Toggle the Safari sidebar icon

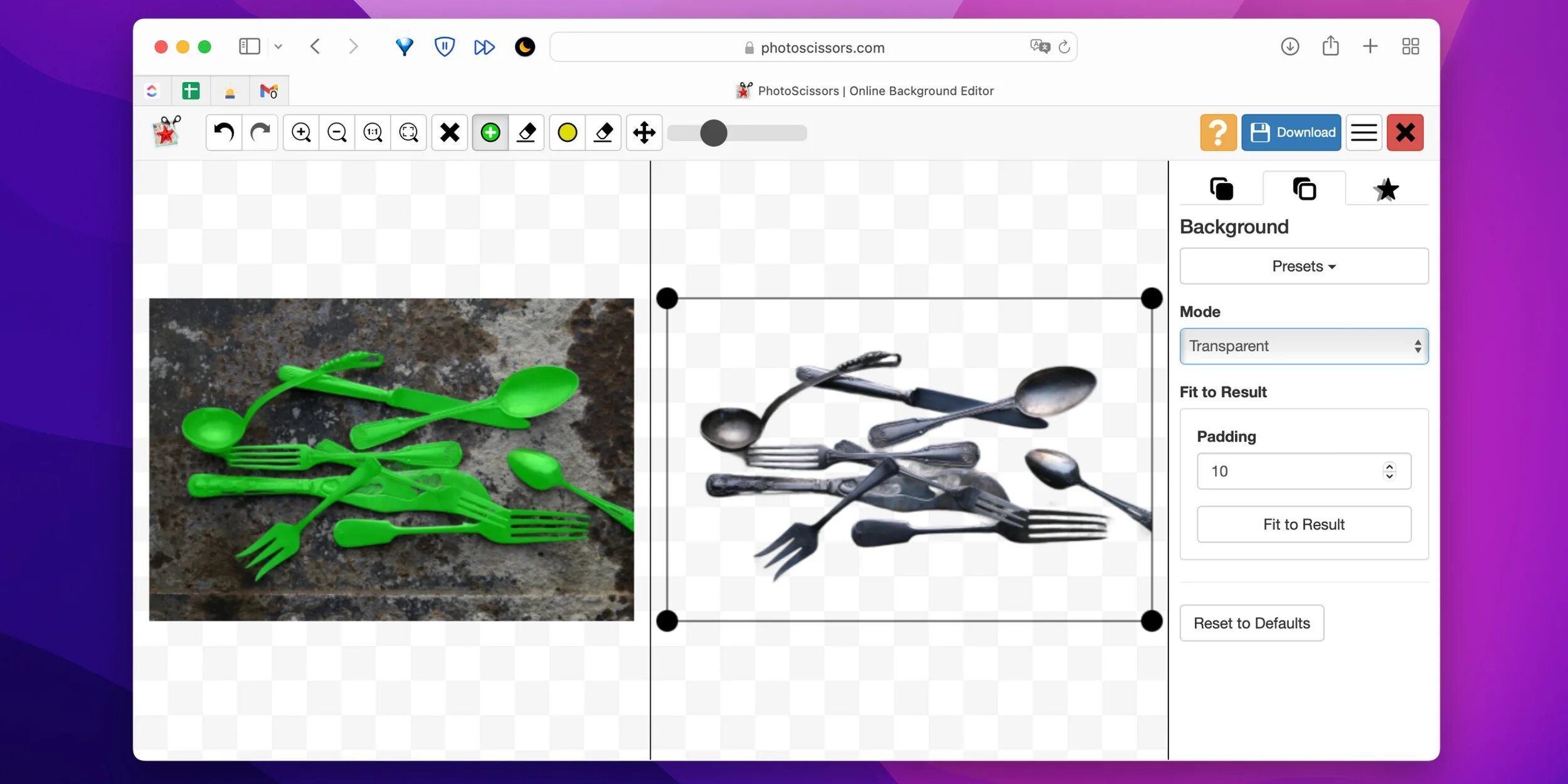pos(249,46)
